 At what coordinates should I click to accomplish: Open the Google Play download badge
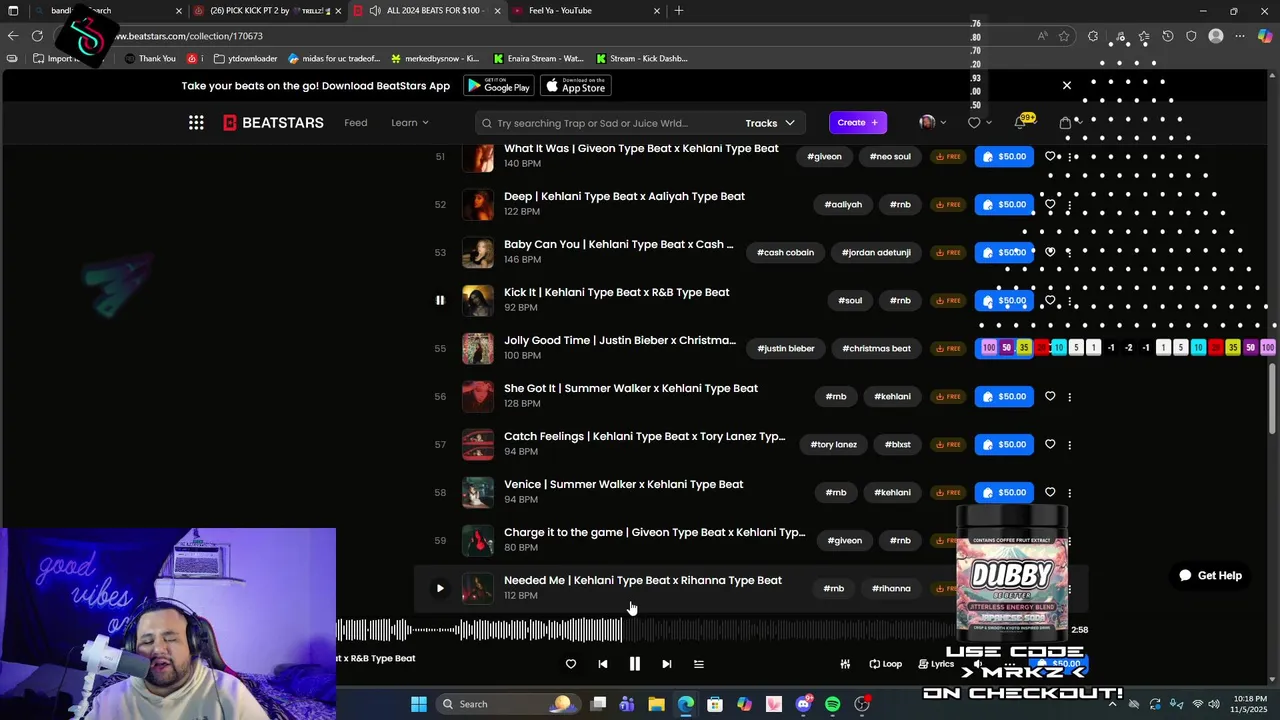click(499, 86)
